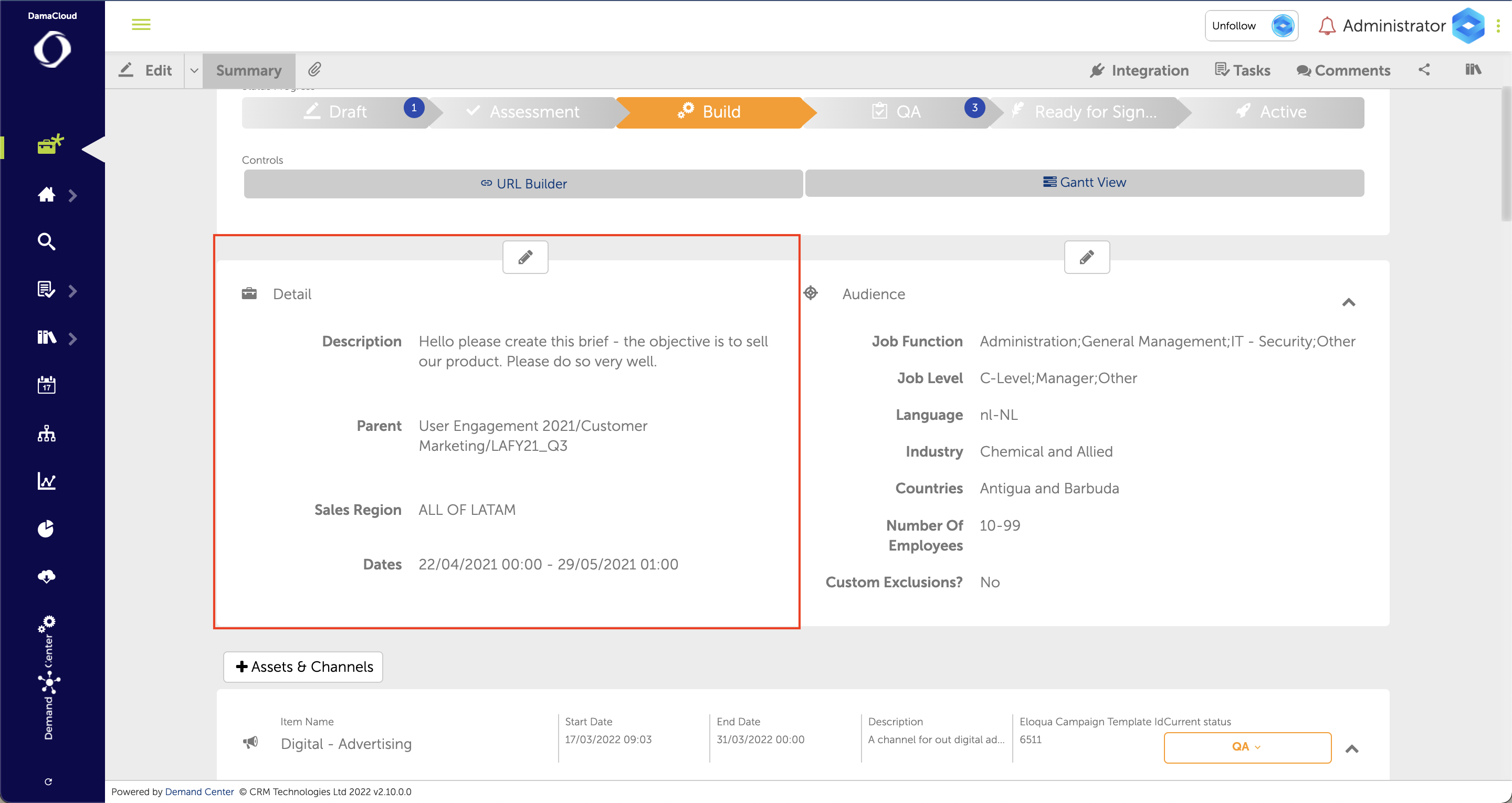Click the pie chart icon in sidebar
This screenshot has width=1512, height=803.
coord(46,529)
